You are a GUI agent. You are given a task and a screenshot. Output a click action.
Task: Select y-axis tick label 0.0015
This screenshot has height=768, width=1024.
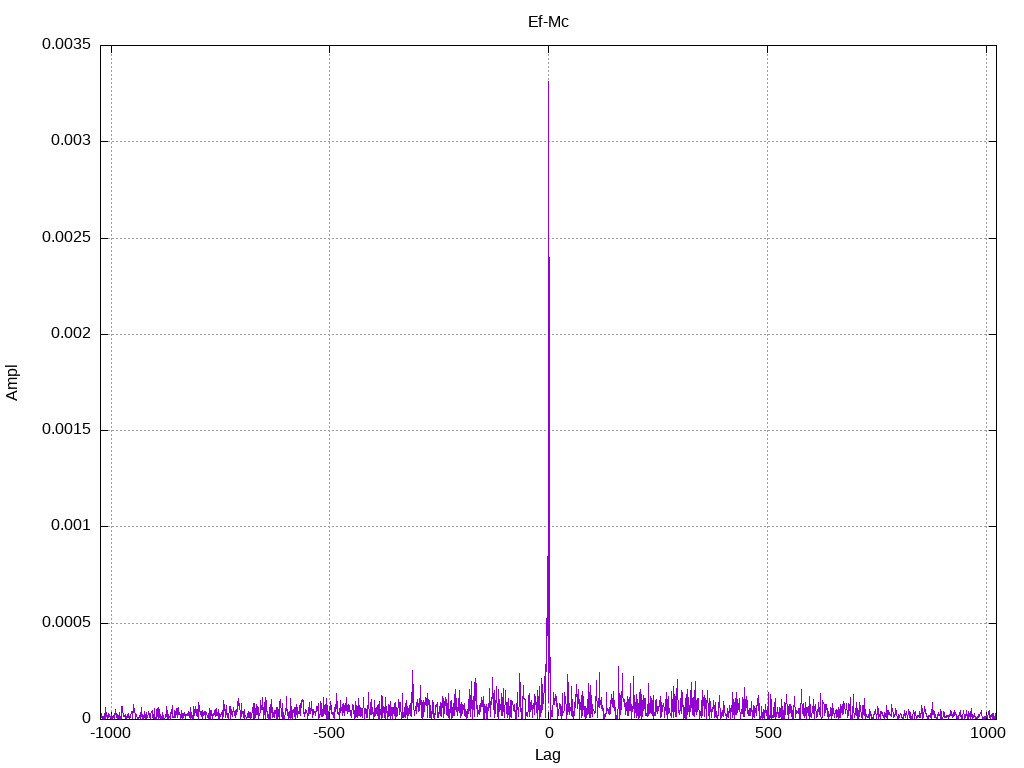pos(67,429)
